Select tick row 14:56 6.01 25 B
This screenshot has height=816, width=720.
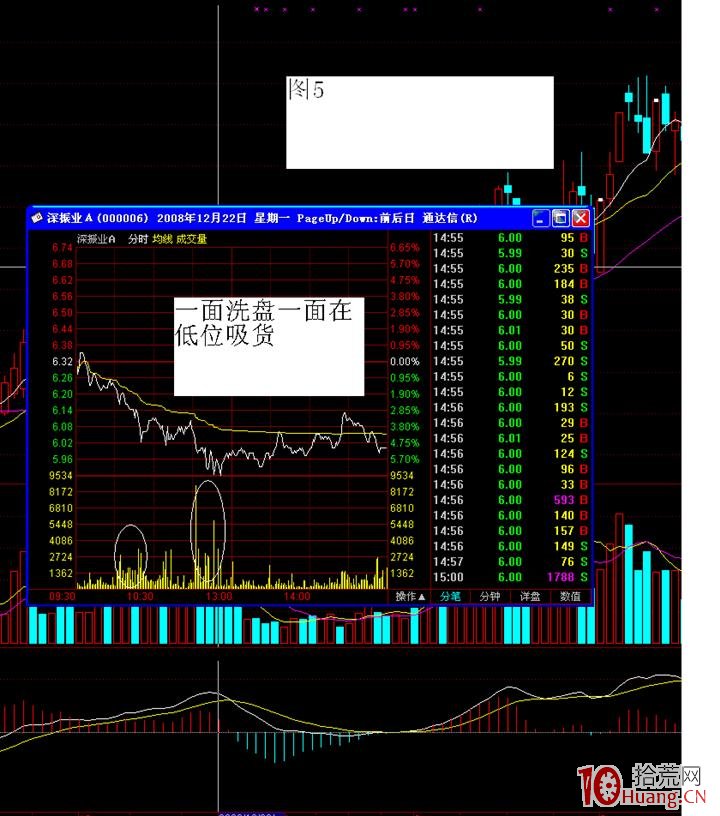point(510,438)
